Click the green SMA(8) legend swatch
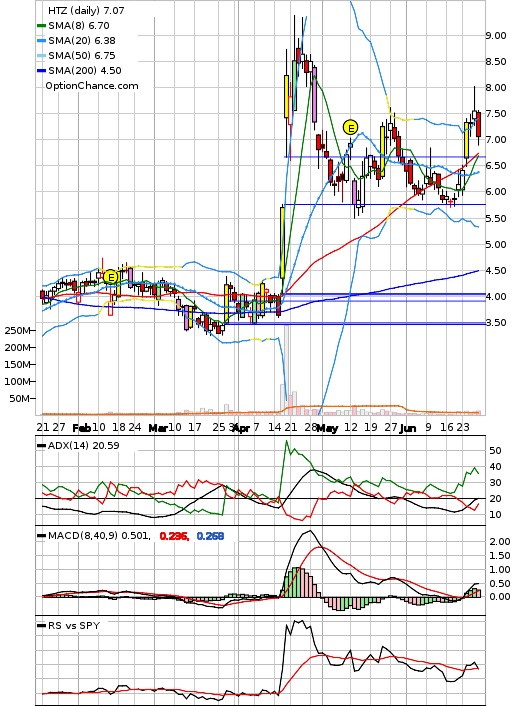526x706 pixels. coord(41,26)
